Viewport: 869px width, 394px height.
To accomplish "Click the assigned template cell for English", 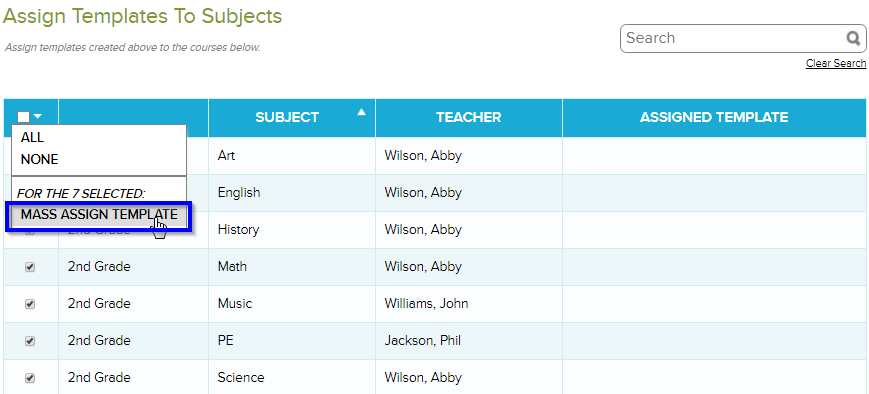I will point(714,193).
